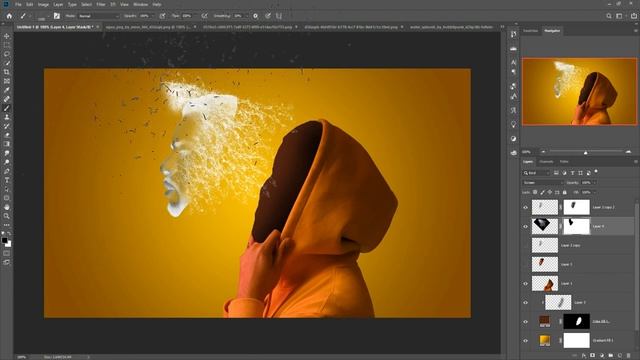640x360 pixels.
Task: Select the Healing Brush tool
Action: click(7, 99)
